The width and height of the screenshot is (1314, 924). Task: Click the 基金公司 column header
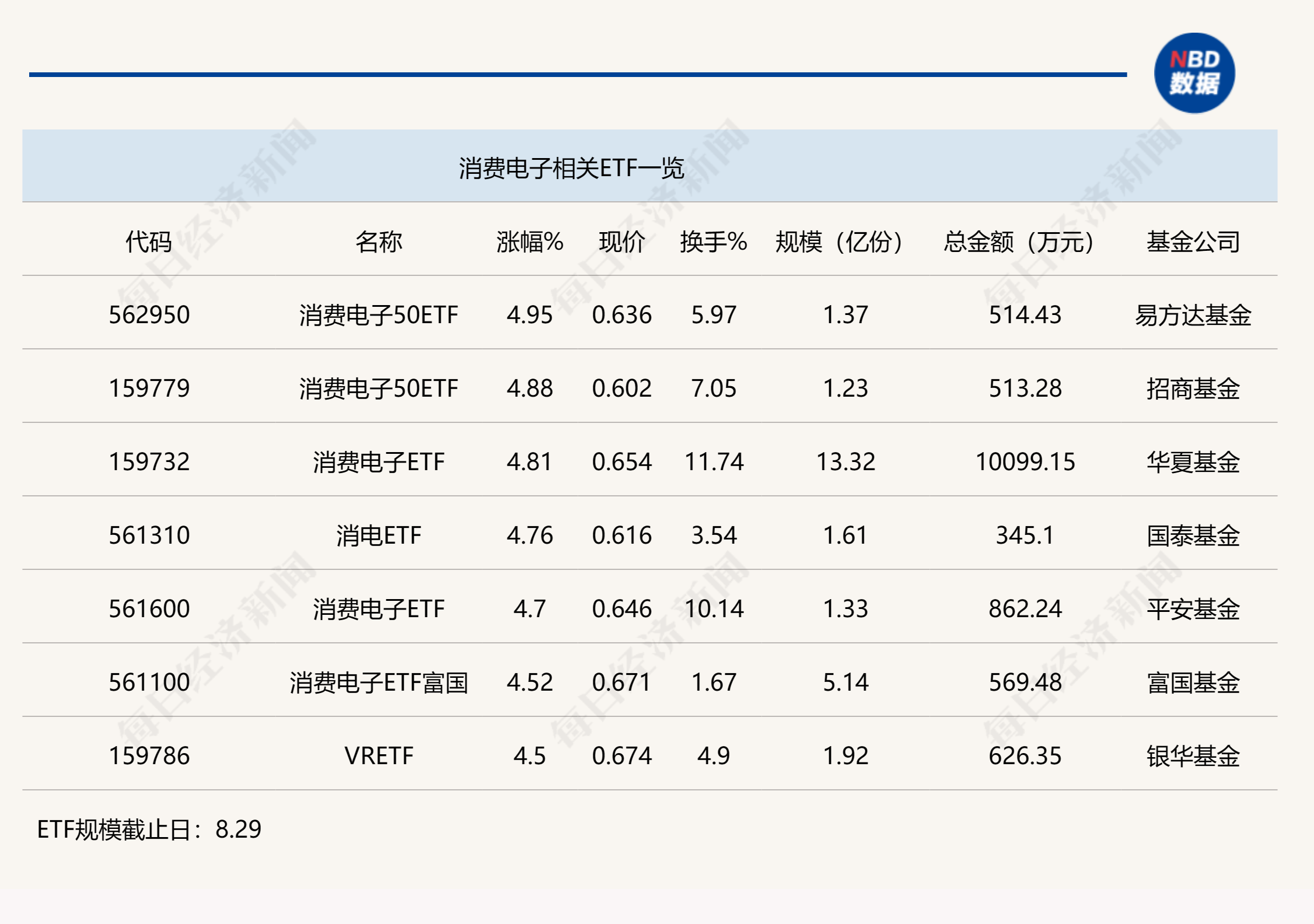[1193, 242]
